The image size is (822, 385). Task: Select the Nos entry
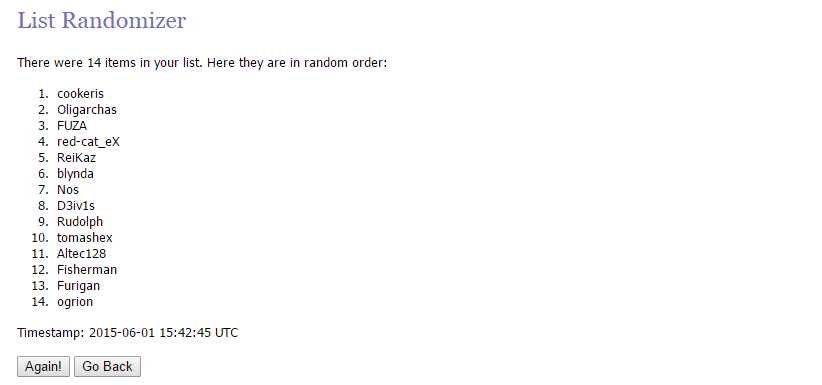(68, 190)
